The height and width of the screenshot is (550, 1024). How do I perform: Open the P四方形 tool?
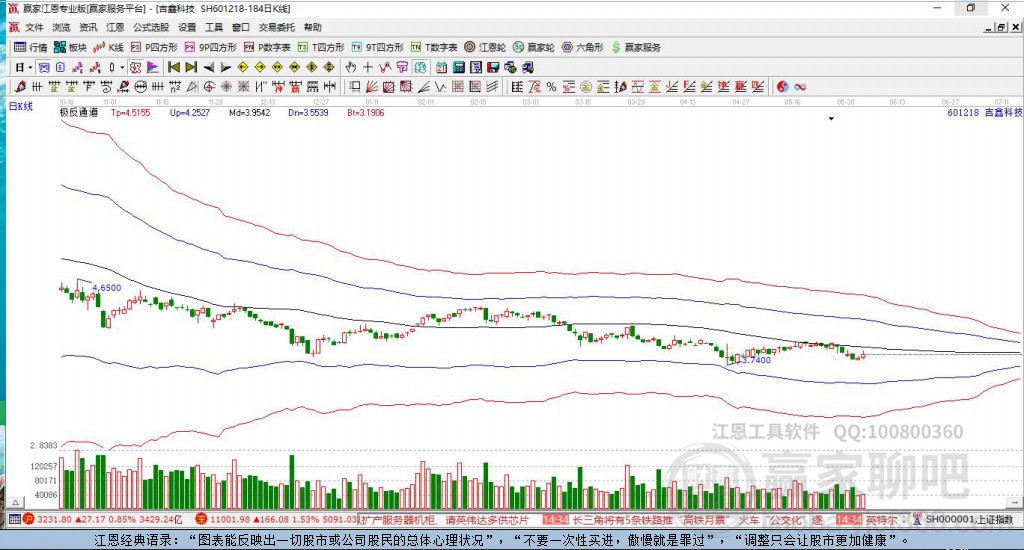coord(154,47)
